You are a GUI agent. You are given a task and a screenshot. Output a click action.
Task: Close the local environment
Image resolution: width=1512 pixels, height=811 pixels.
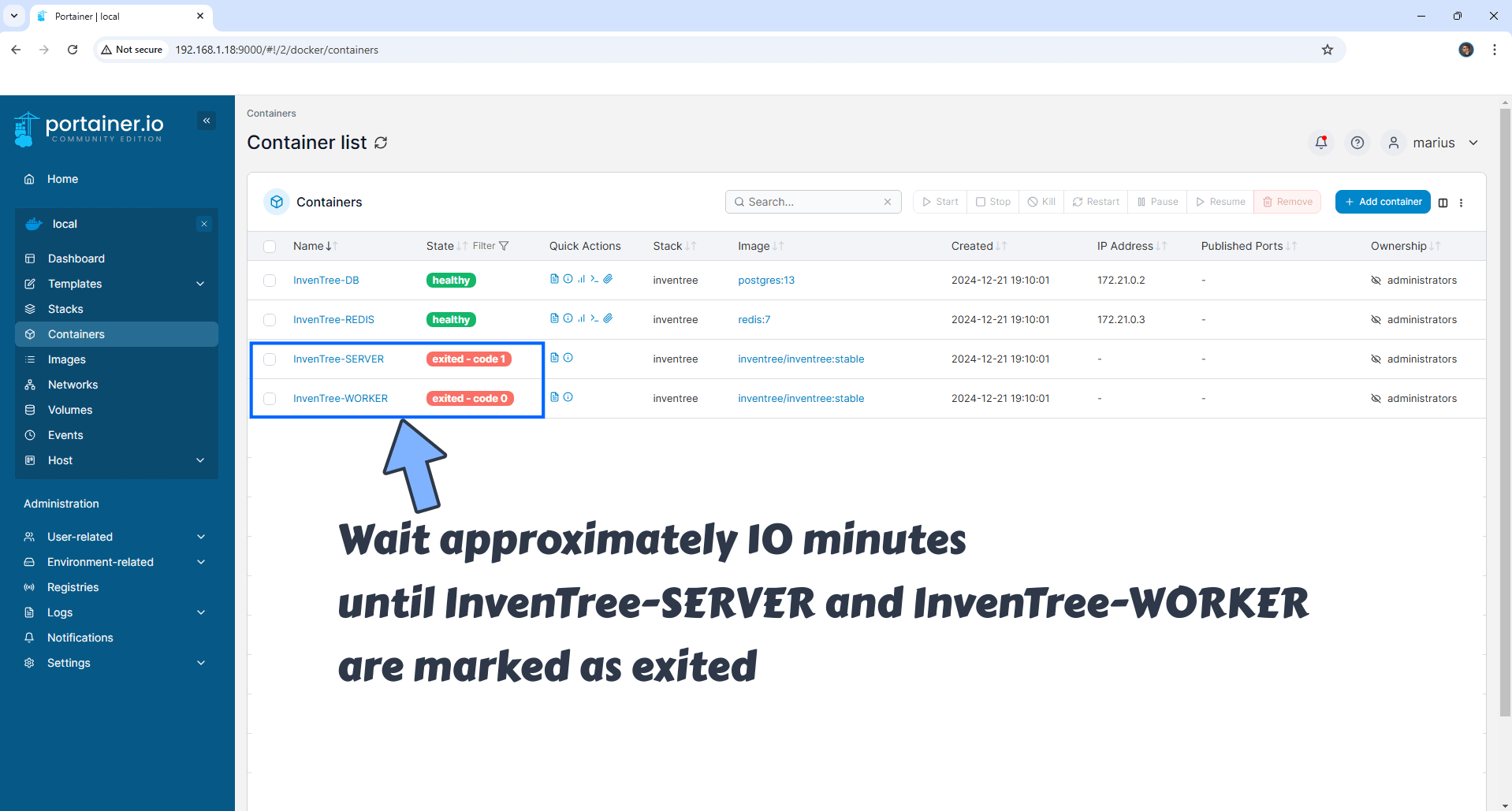pos(204,224)
